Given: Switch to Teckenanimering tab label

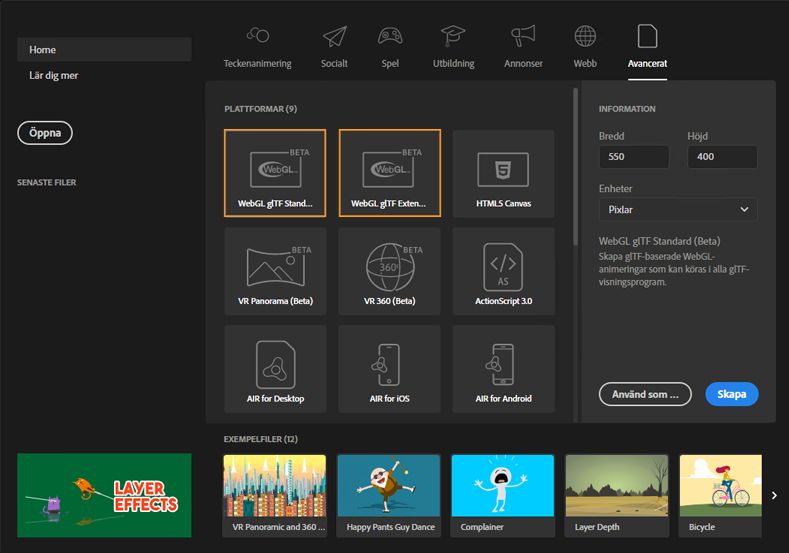Looking at the screenshot, I should [x=258, y=63].
